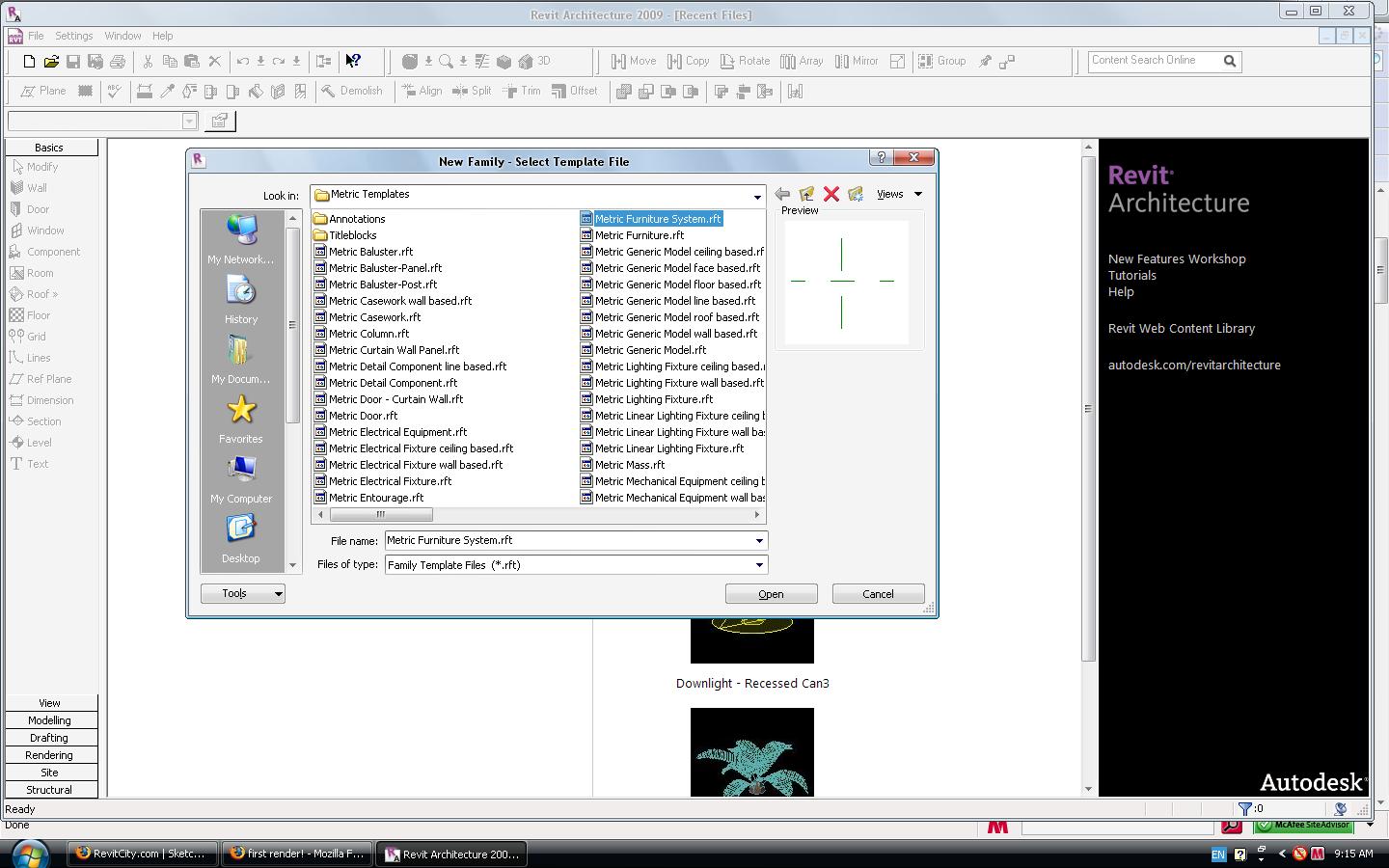Click the horizontal scrollbar in file list
1389x868 pixels.
tap(380, 515)
